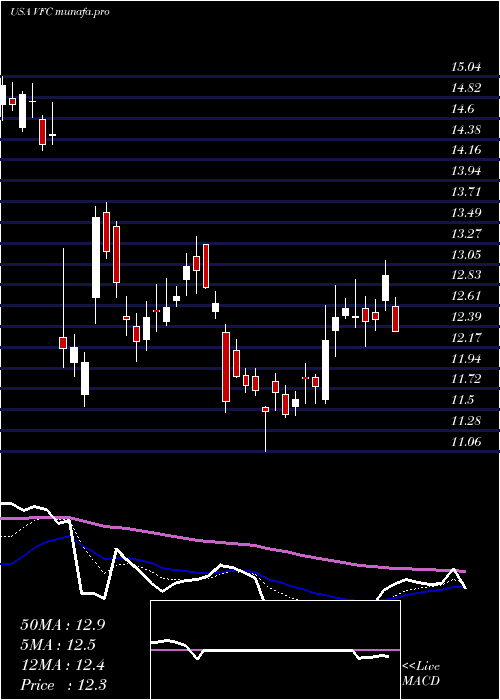Click the 12.61 price axis label
500x700 pixels.
[x=466, y=296]
